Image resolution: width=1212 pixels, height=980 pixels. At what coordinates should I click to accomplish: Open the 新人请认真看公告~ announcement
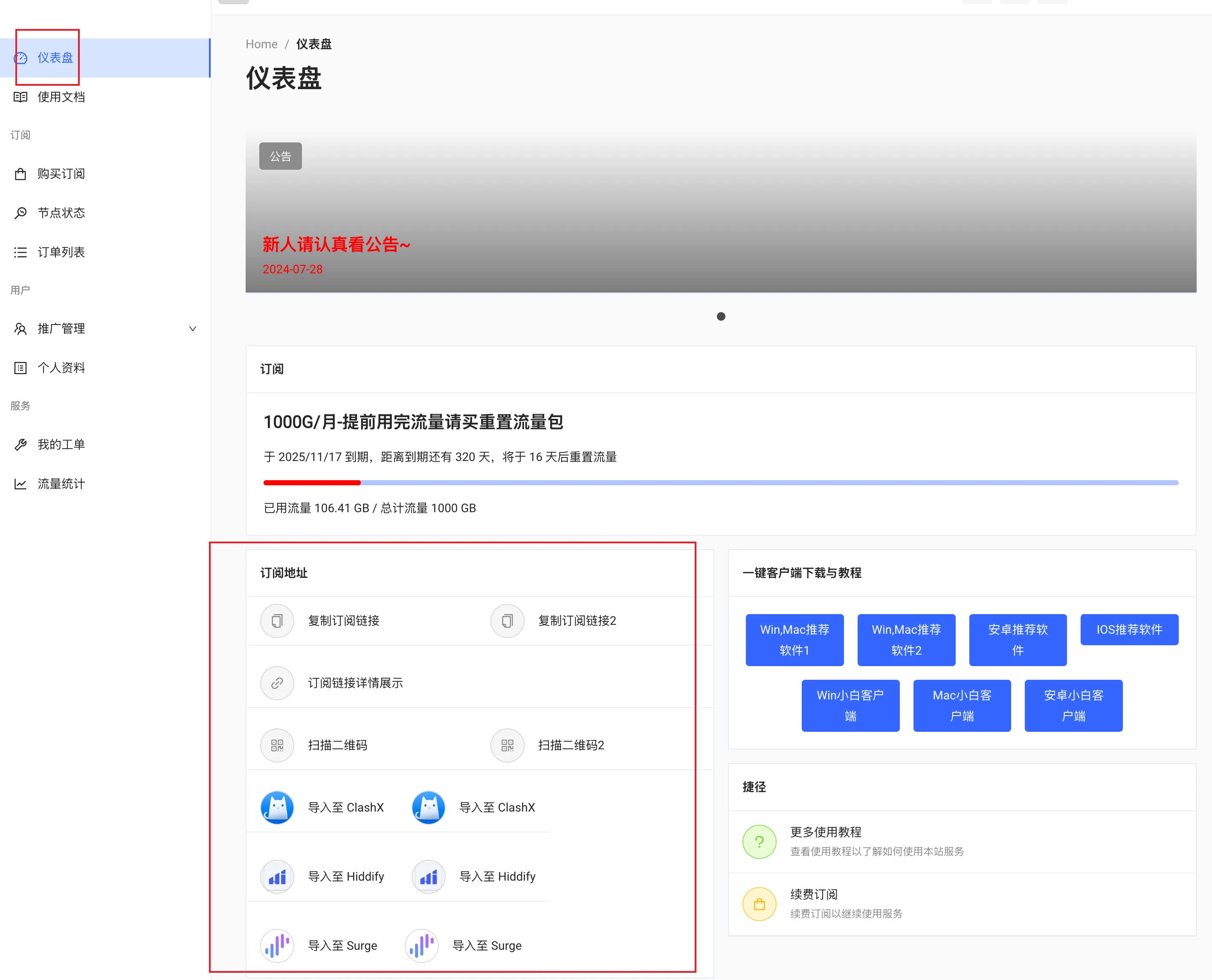coord(336,244)
